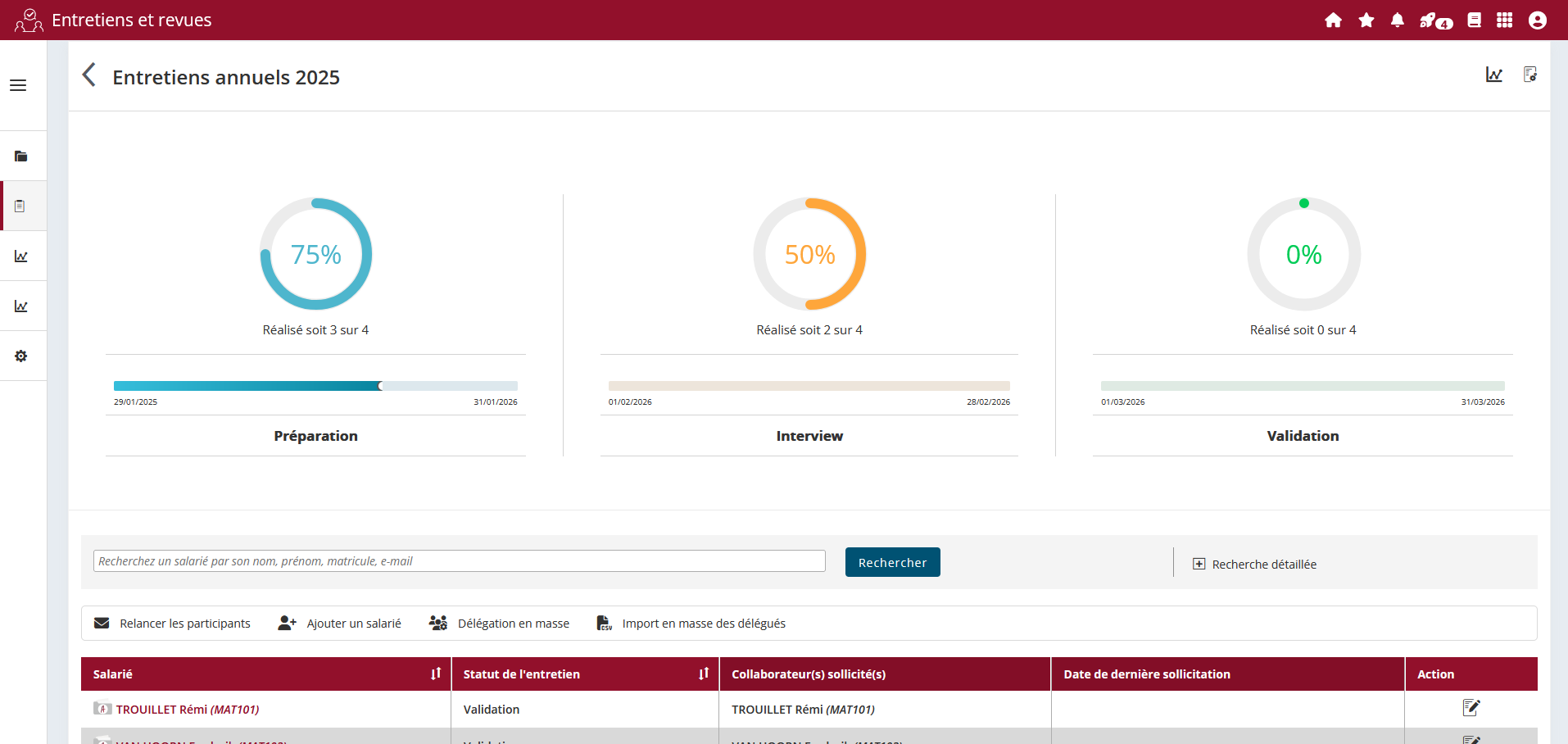
Task: Sort by Statut de l'entretien column
Action: coord(703,674)
